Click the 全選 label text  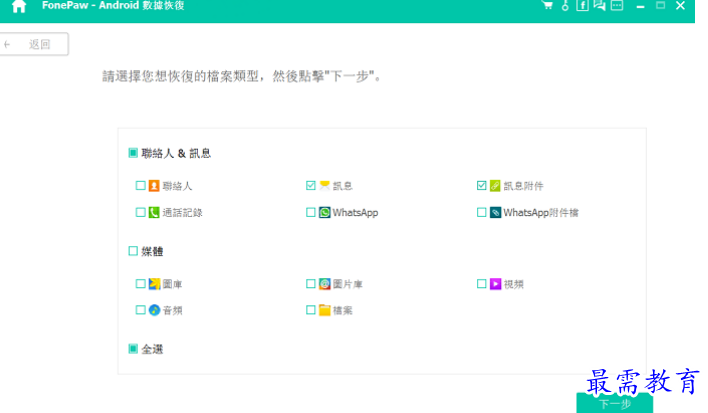click(152, 349)
